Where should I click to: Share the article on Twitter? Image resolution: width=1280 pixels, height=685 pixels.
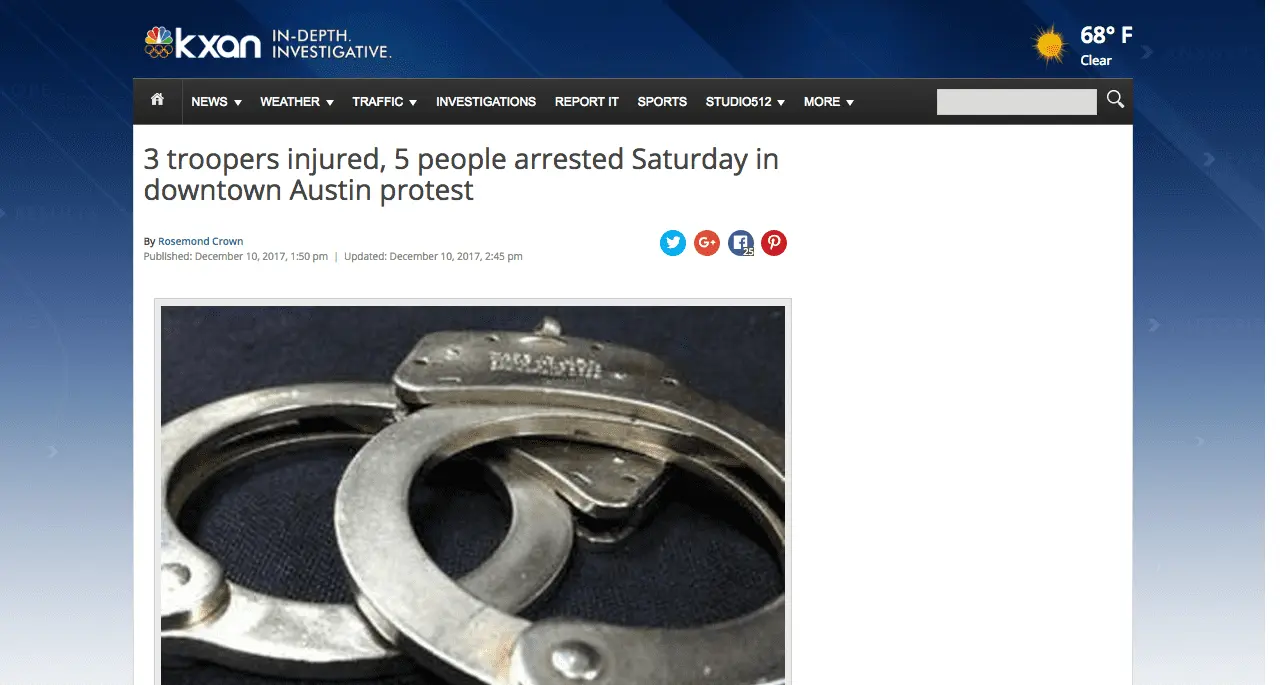pyautogui.click(x=673, y=243)
